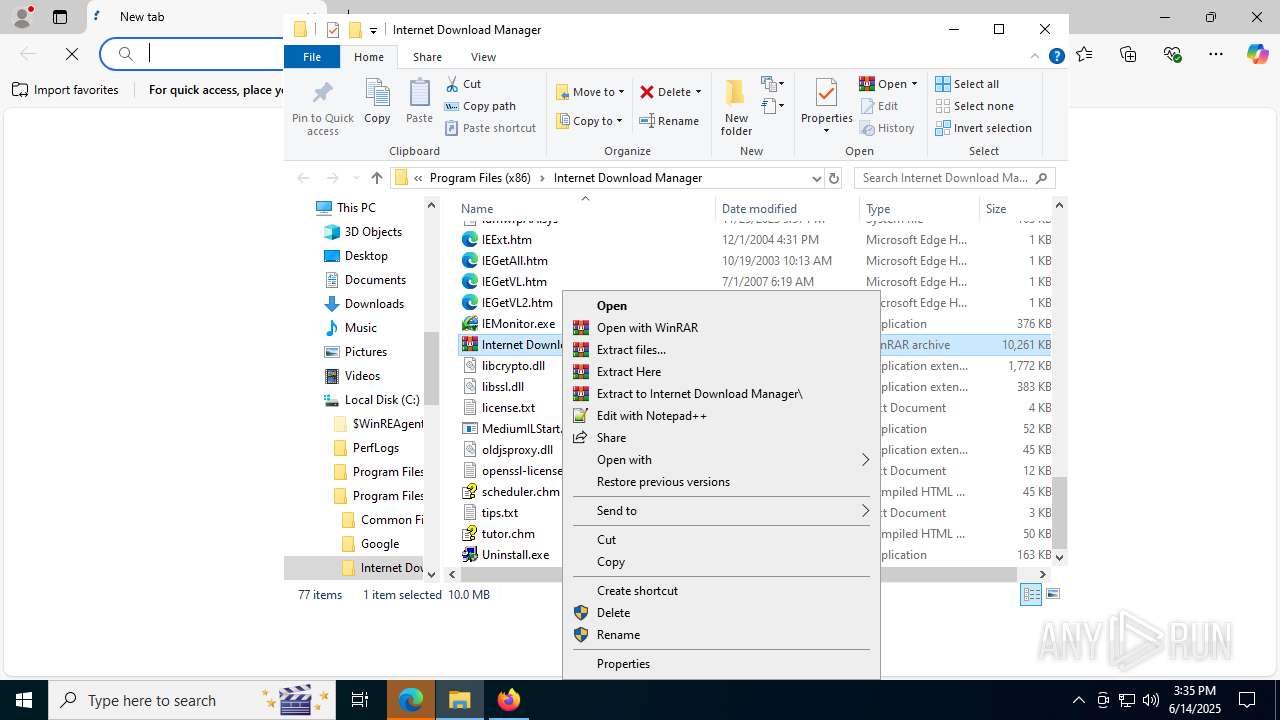Click the ribbon Rename button
Viewport: 1280px width, 720px height.
pos(669,121)
